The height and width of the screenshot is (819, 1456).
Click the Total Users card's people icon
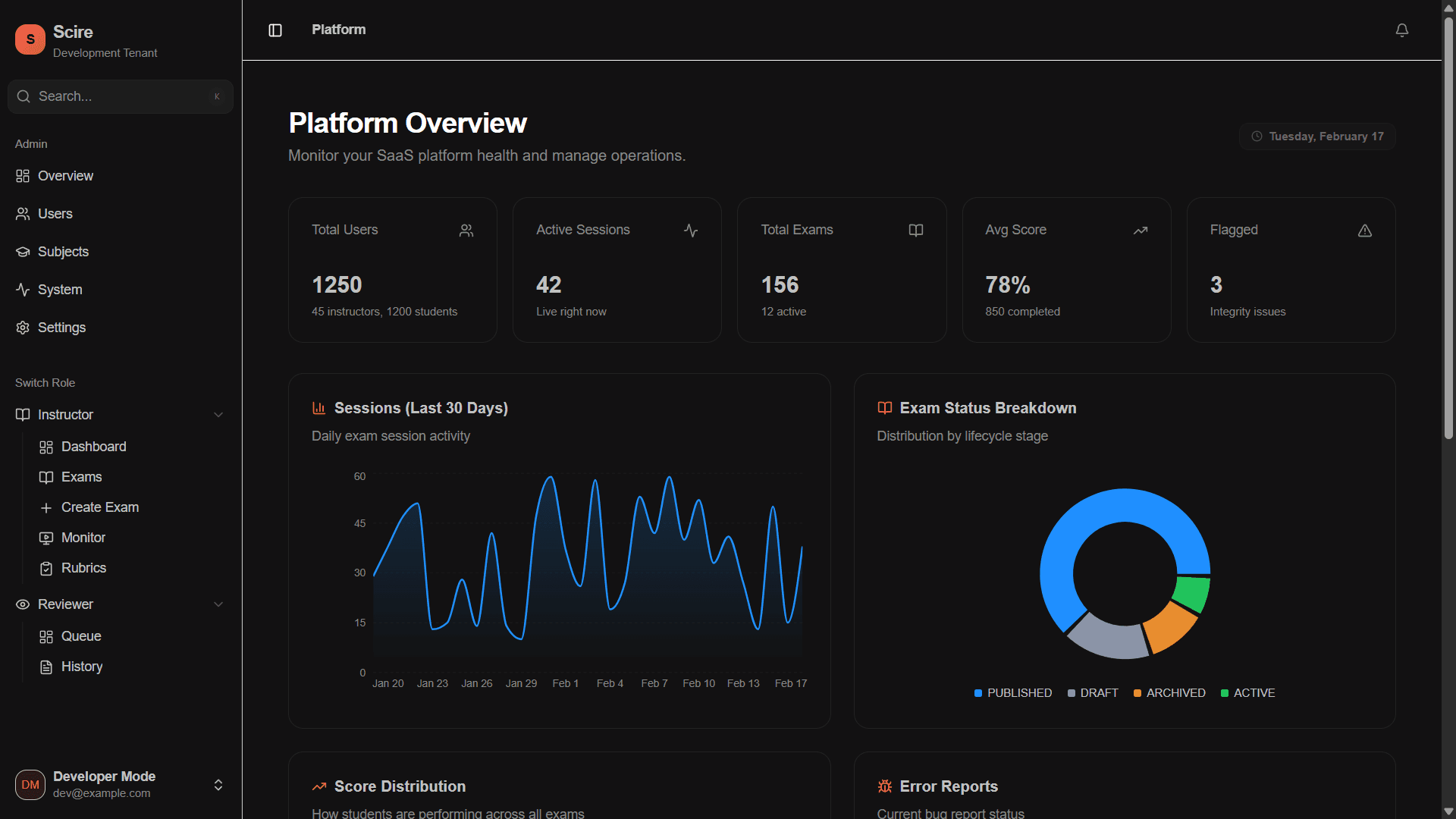click(x=466, y=230)
